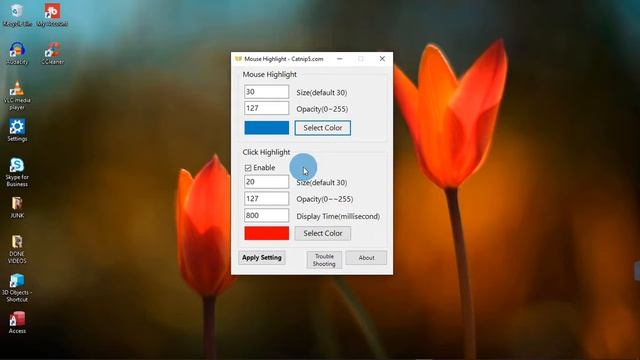Click the Apply Setting button

[262, 258]
